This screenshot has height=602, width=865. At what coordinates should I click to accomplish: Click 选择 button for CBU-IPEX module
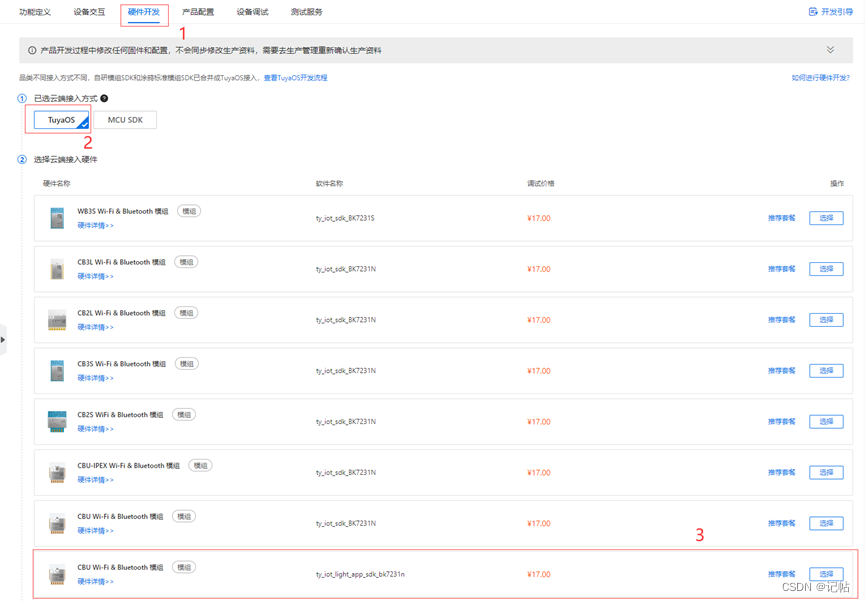pos(826,472)
